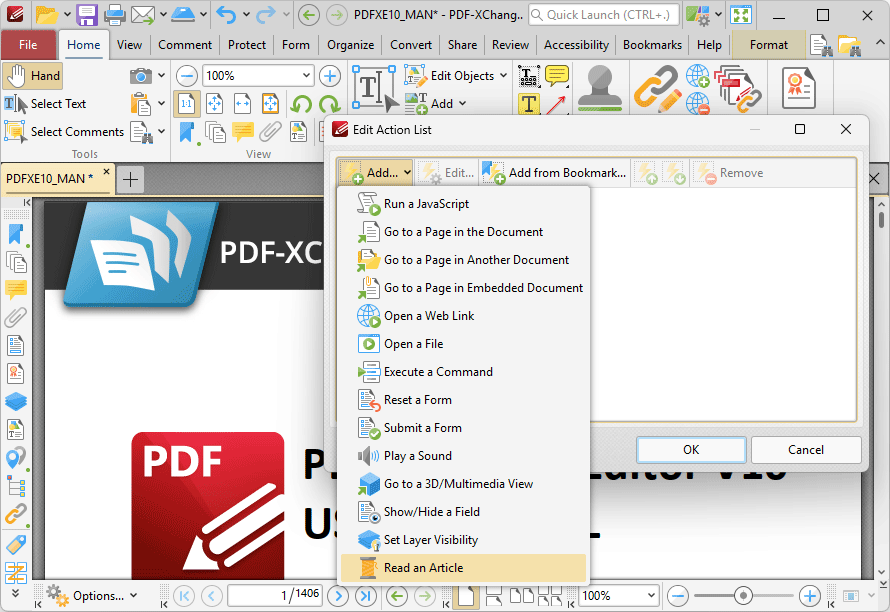
Task: Choose Set Layer Visibility action
Action: click(463, 540)
